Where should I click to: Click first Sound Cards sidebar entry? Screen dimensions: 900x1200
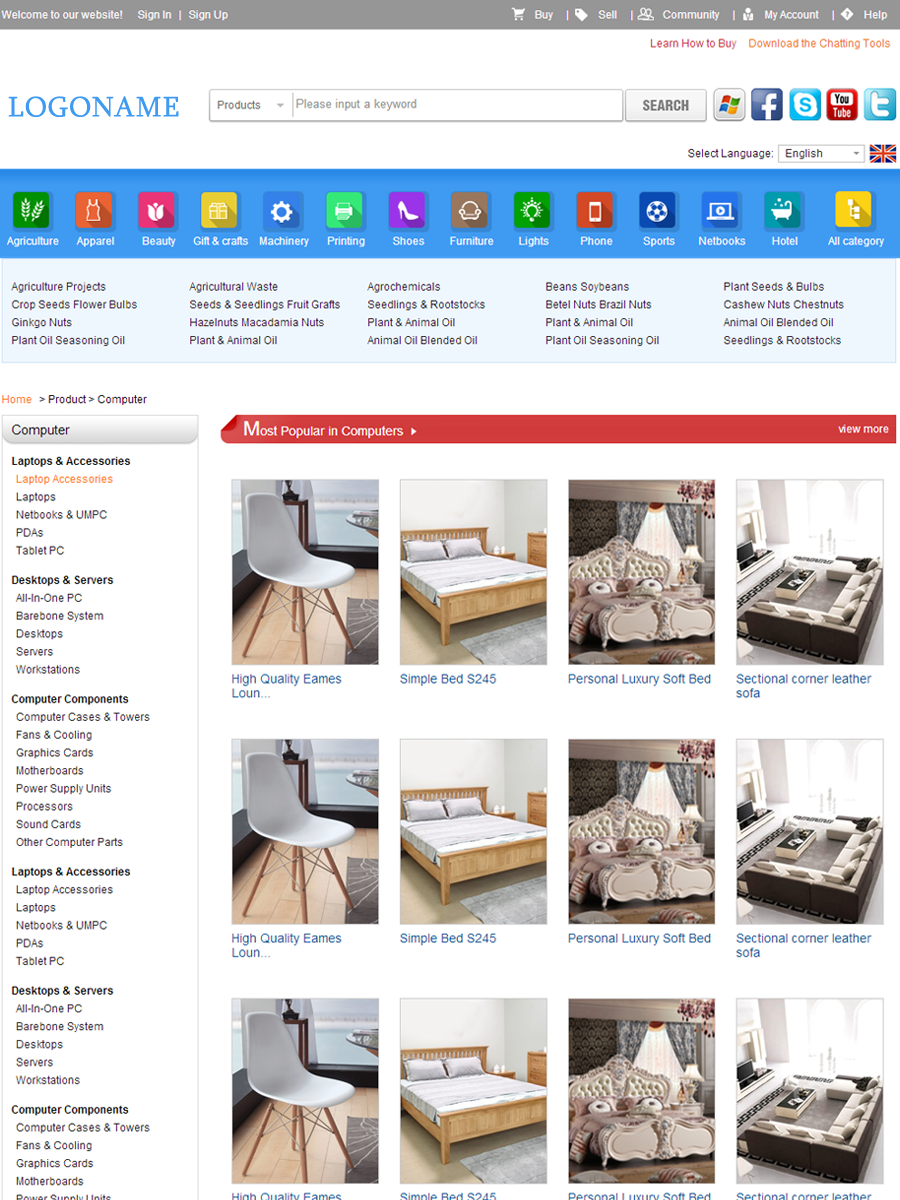tap(48, 825)
